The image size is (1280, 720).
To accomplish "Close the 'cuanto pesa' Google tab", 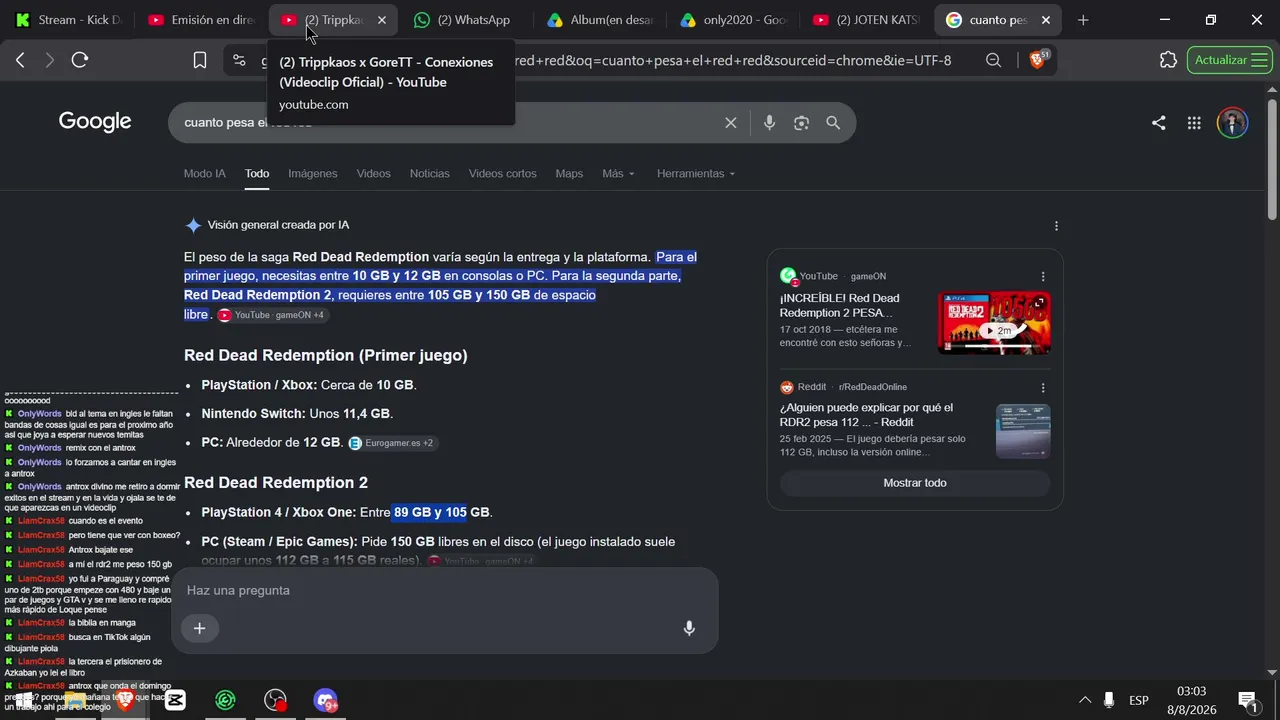I will pyautogui.click(x=1046, y=20).
